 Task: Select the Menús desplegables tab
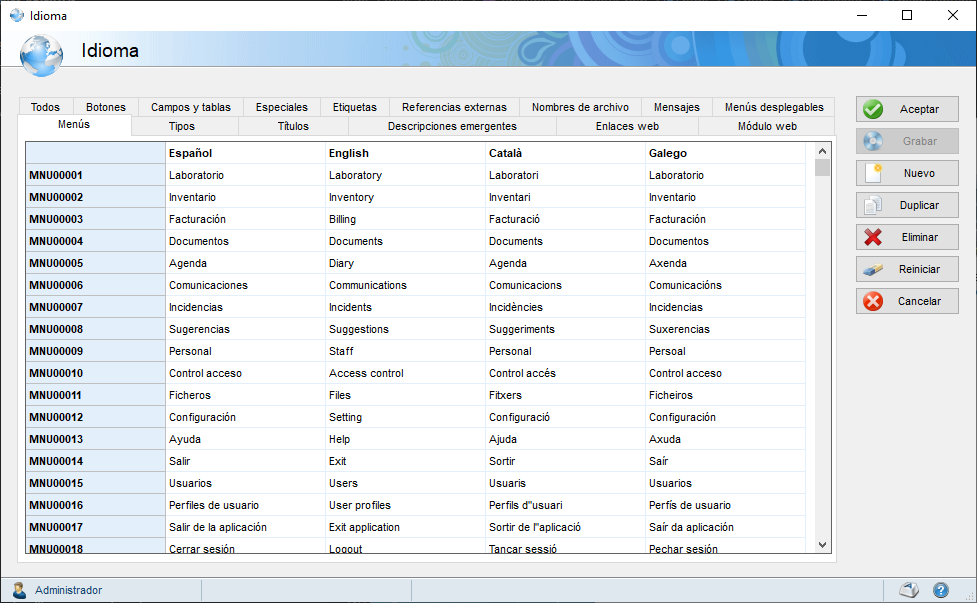coord(774,107)
